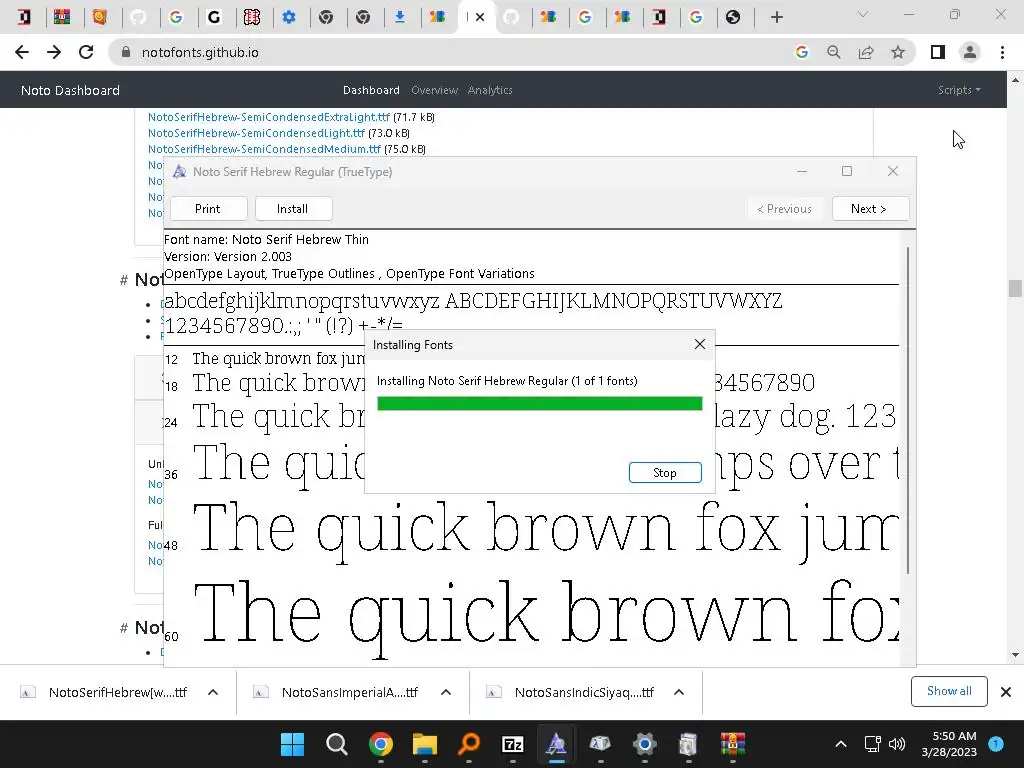Open Font Viewer taskbar icon

tap(556, 744)
